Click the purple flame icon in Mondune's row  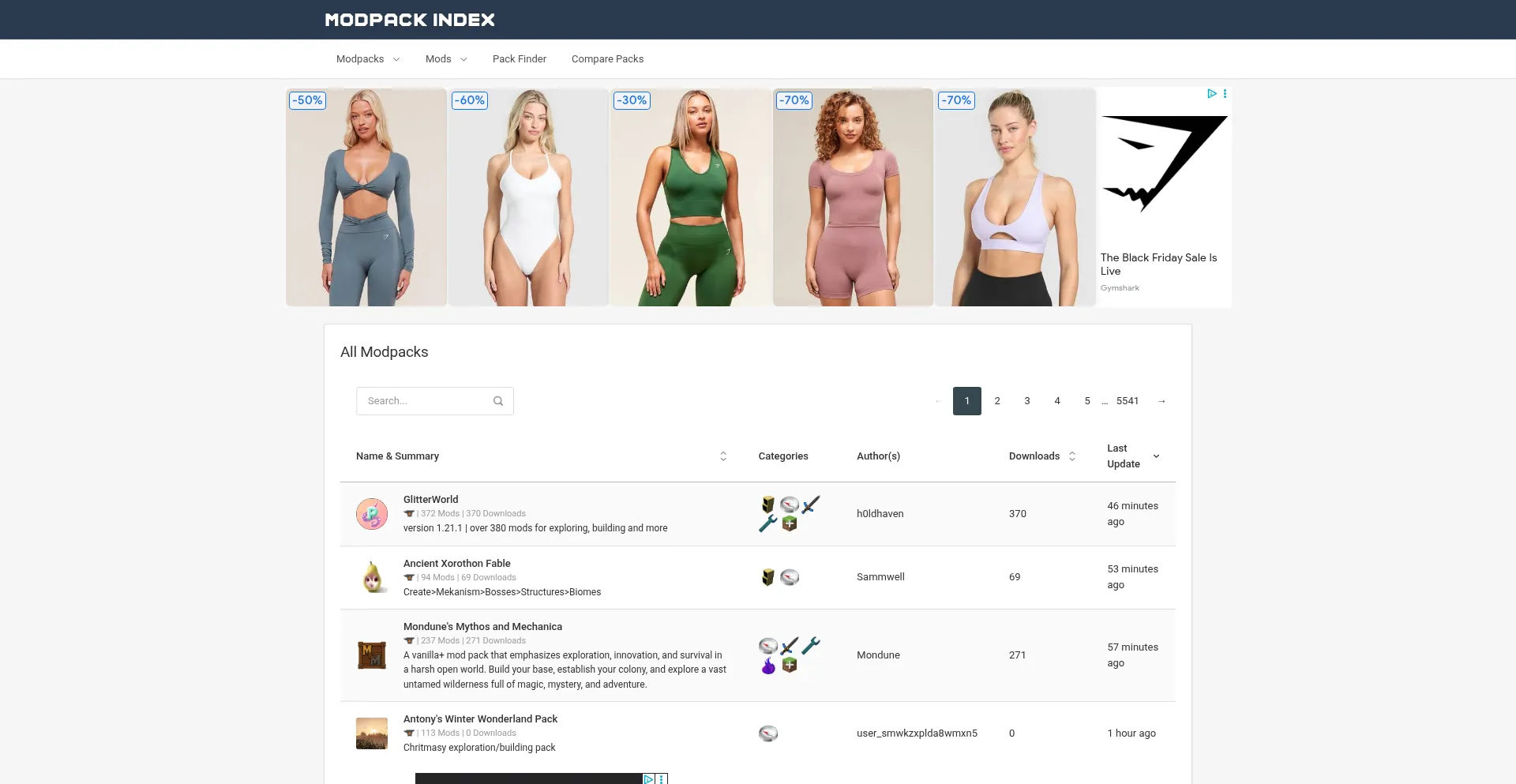pos(767,666)
